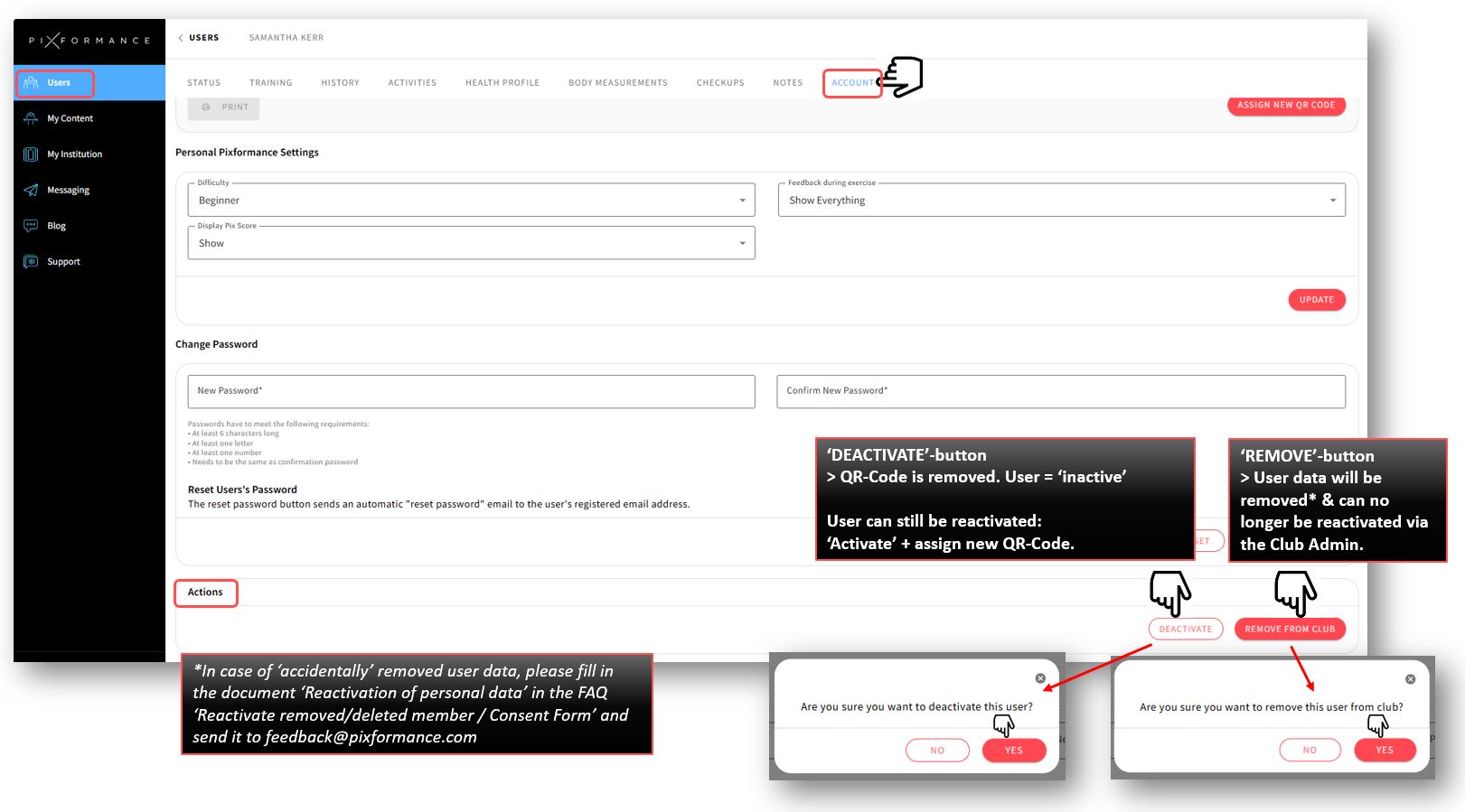Click the Print button with printer icon
Screen dimensions: 1465x812
[x=224, y=107]
